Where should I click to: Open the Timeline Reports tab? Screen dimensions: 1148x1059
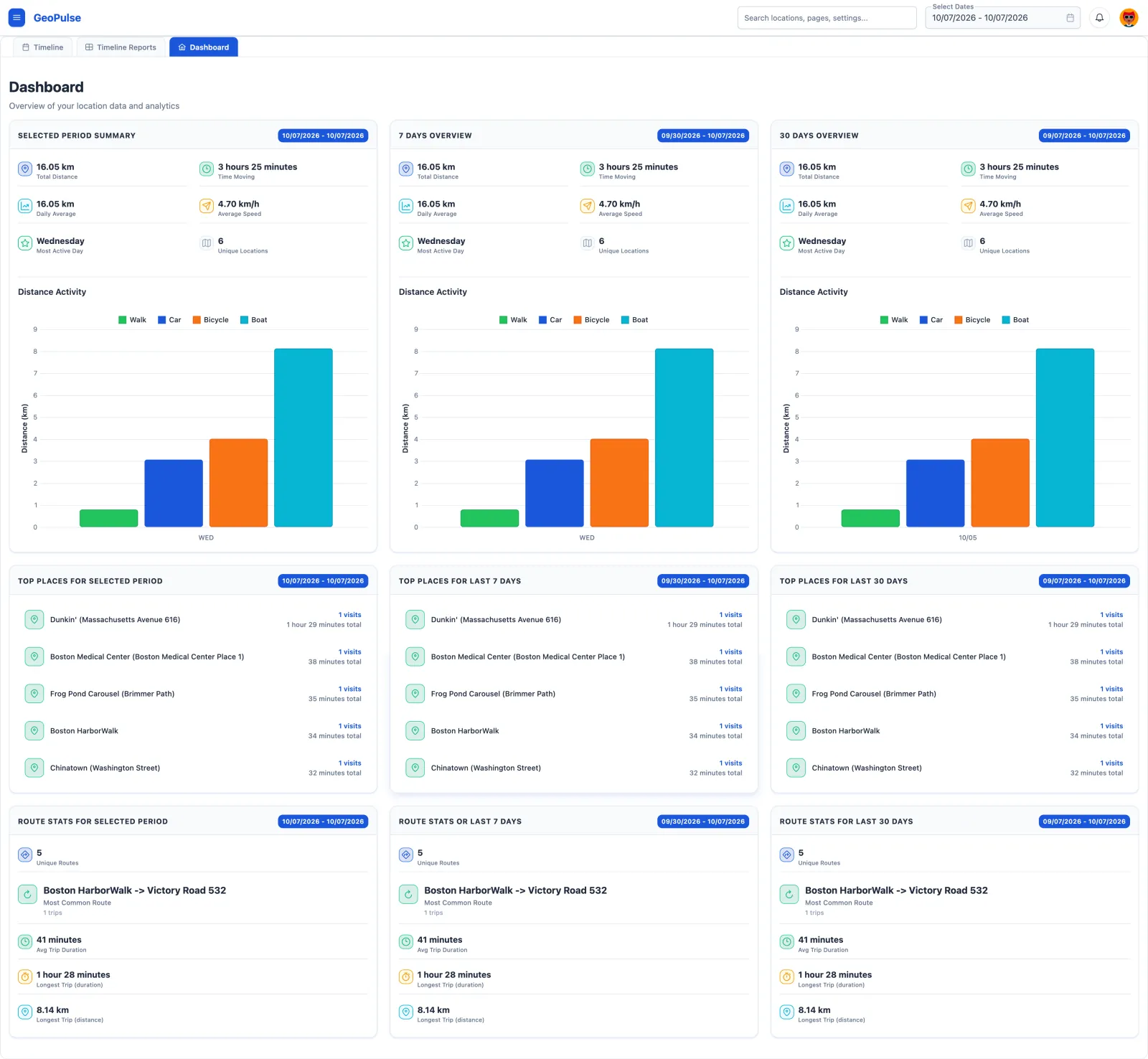(121, 47)
